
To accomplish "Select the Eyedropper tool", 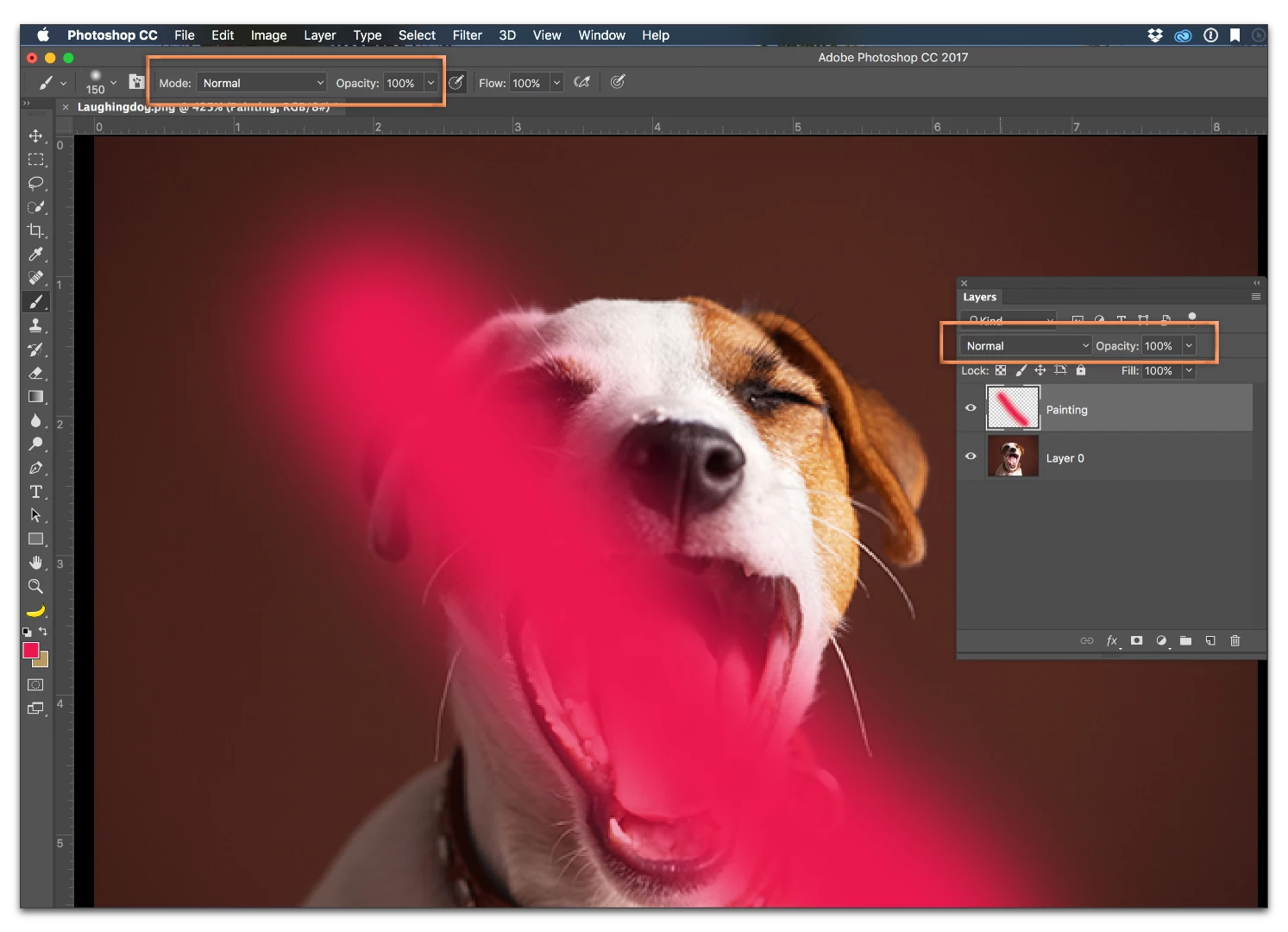I will point(35,255).
